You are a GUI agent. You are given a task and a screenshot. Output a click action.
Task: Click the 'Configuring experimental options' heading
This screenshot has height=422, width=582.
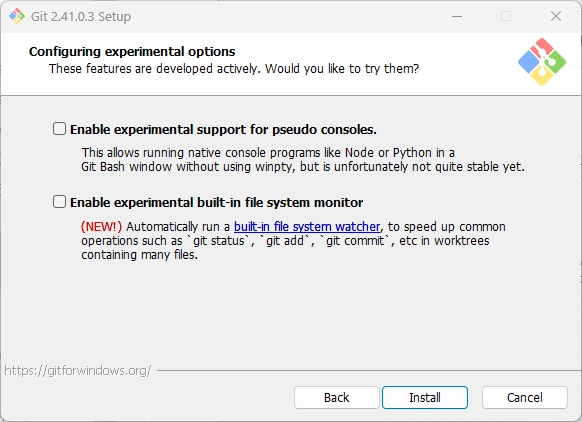point(132,52)
